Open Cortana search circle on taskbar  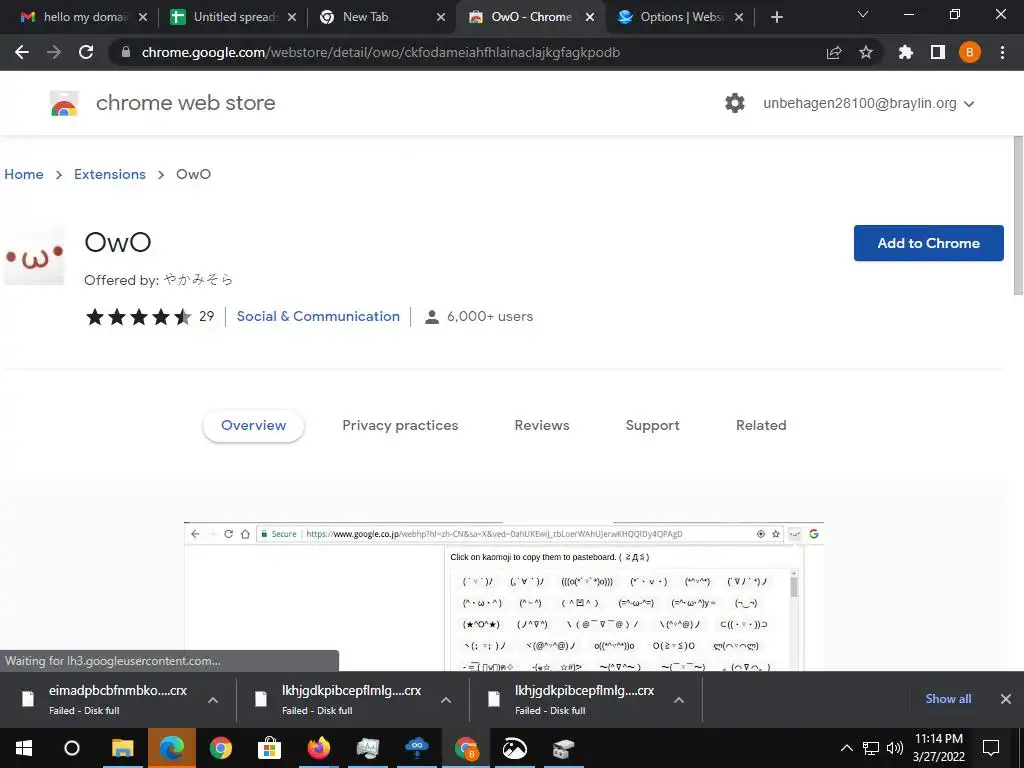[72, 748]
